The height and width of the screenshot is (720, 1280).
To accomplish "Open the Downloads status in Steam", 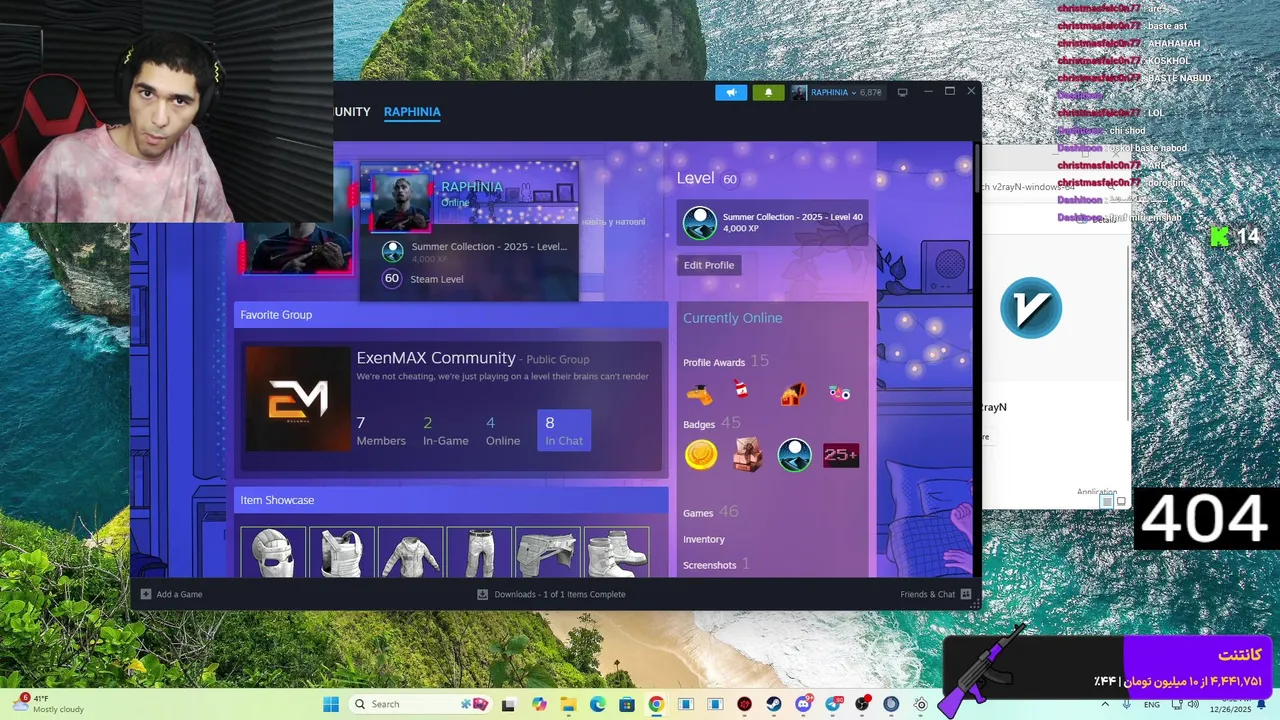I will point(551,594).
